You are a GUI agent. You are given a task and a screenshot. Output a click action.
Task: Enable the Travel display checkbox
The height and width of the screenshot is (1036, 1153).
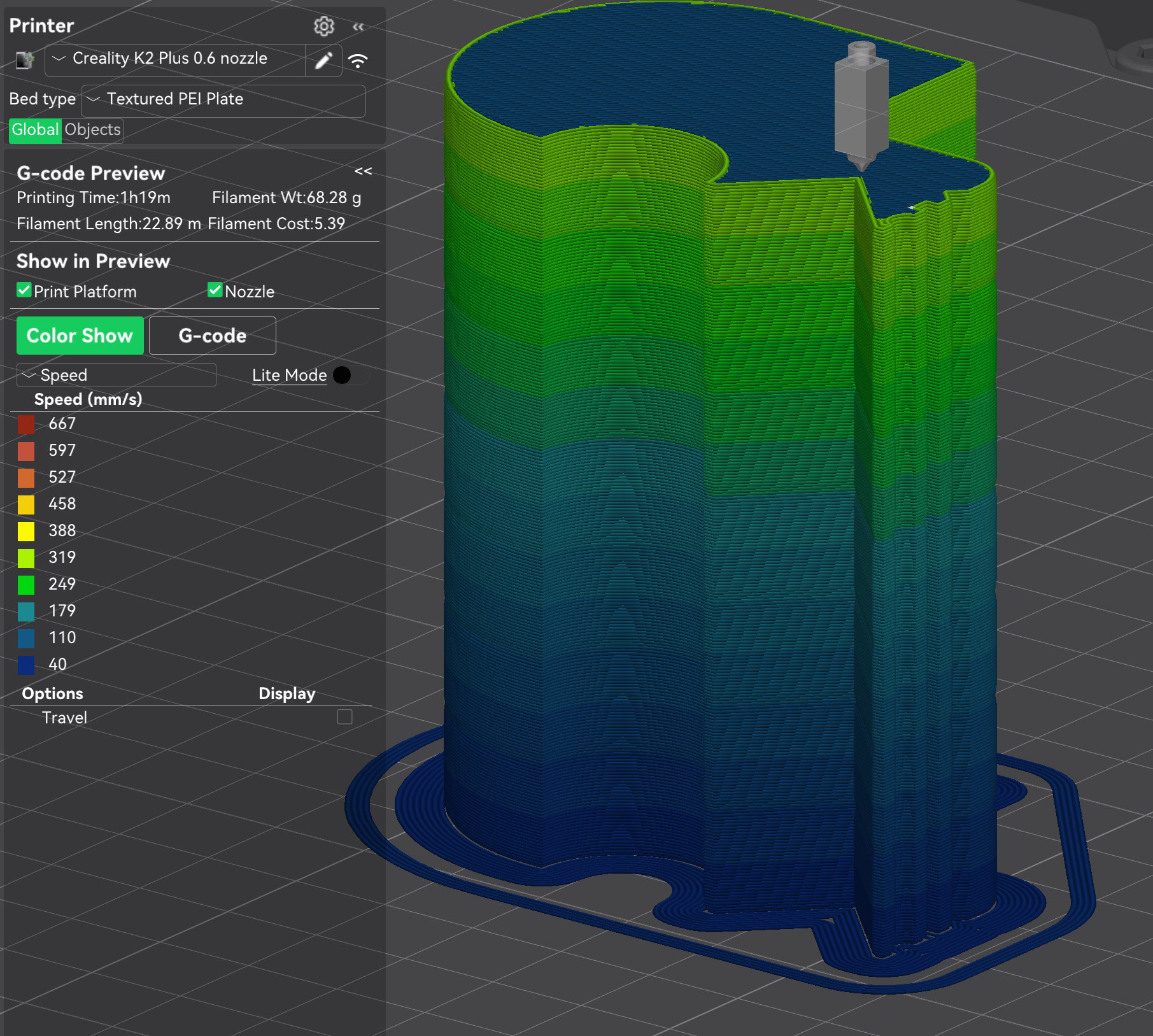pos(344,717)
